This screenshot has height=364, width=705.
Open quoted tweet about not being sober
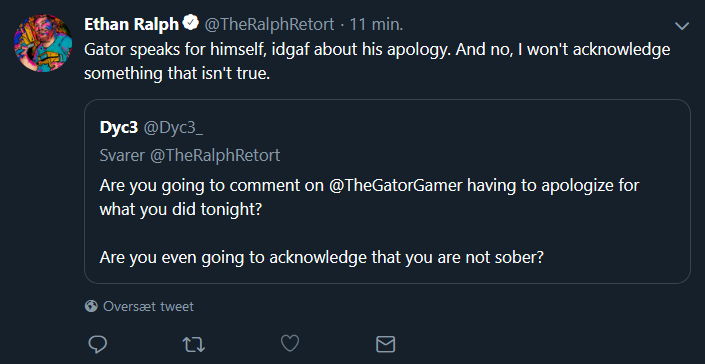[387, 191]
